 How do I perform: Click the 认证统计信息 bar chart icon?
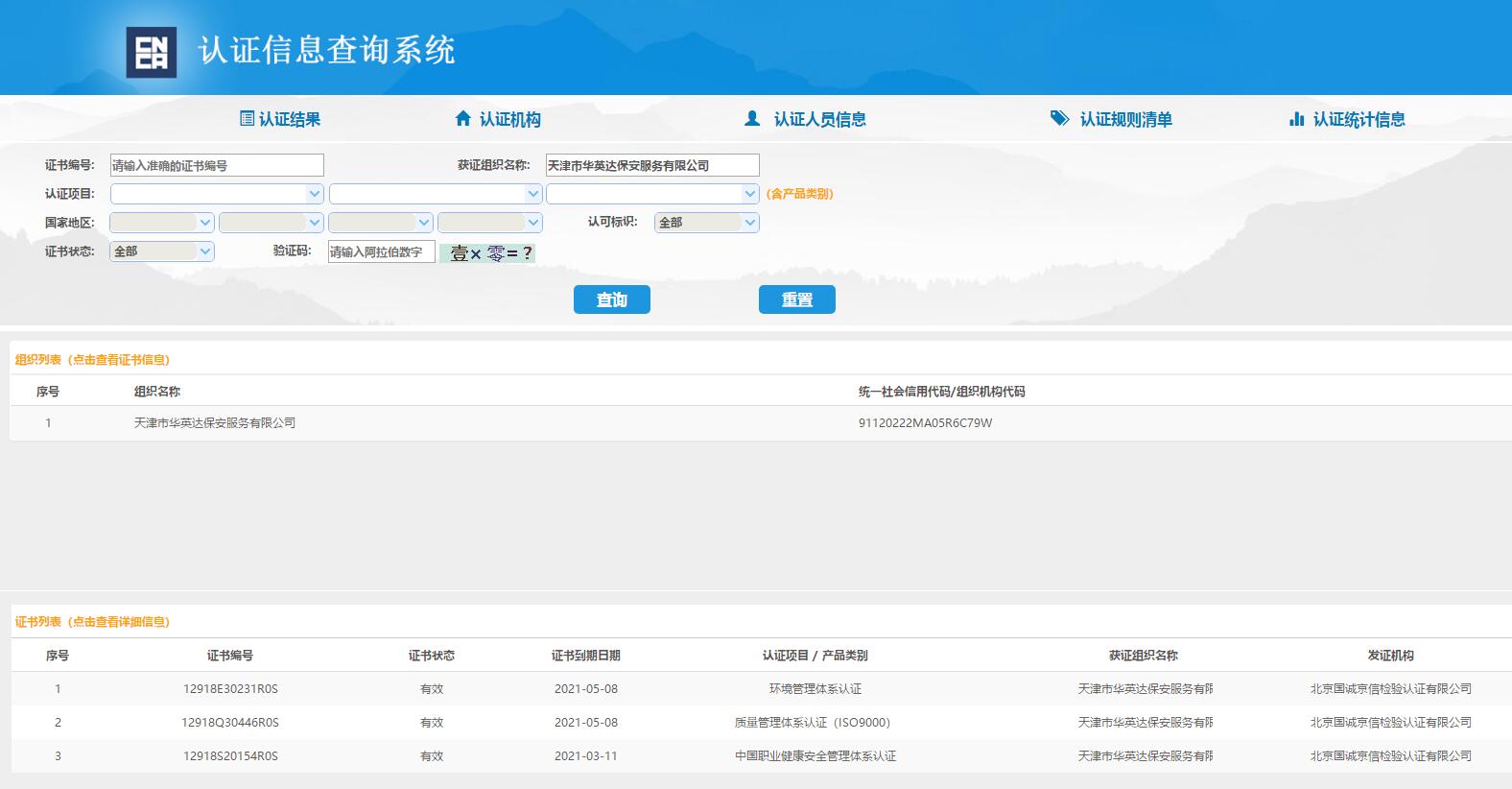(x=1296, y=119)
